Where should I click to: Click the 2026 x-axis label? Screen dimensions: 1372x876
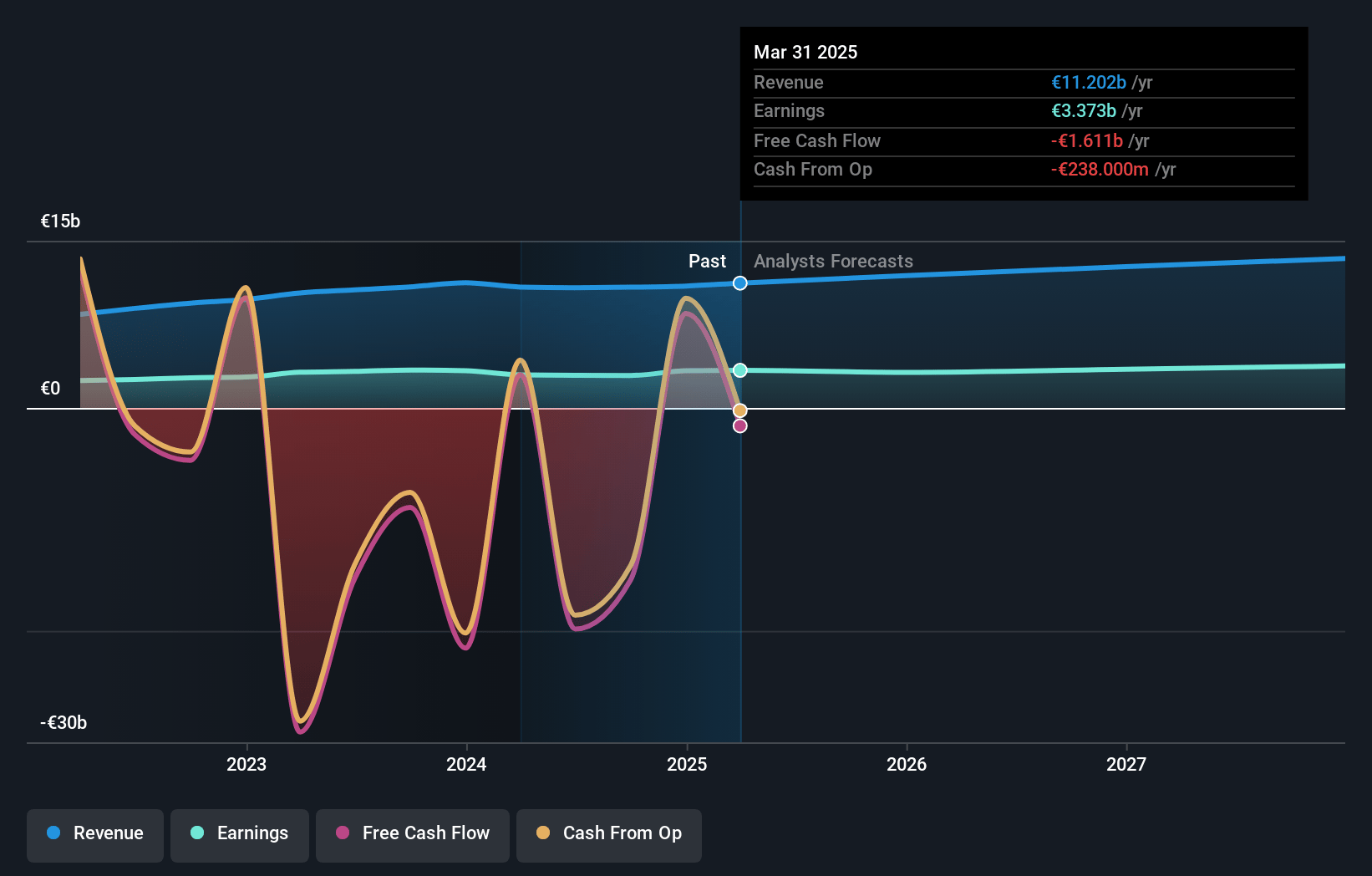coord(907,764)
